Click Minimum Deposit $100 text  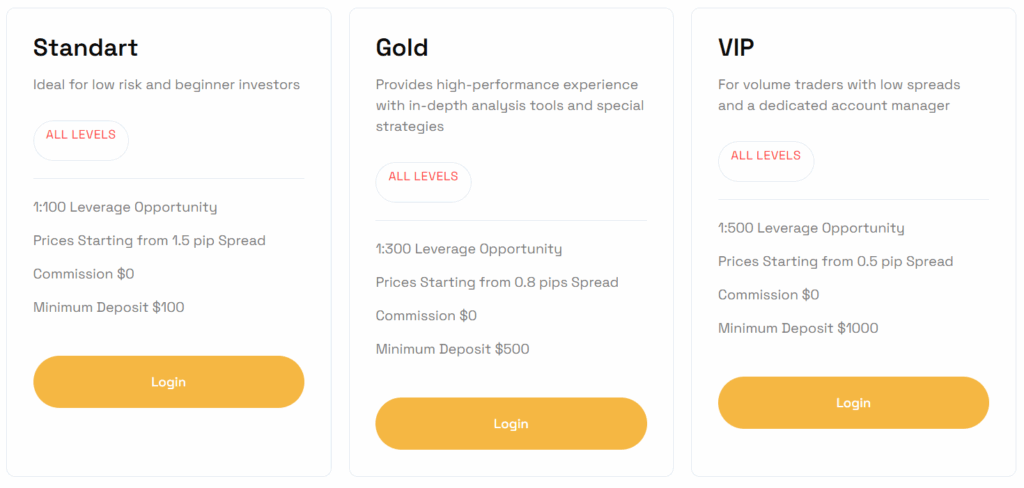[x=109, y=308]
